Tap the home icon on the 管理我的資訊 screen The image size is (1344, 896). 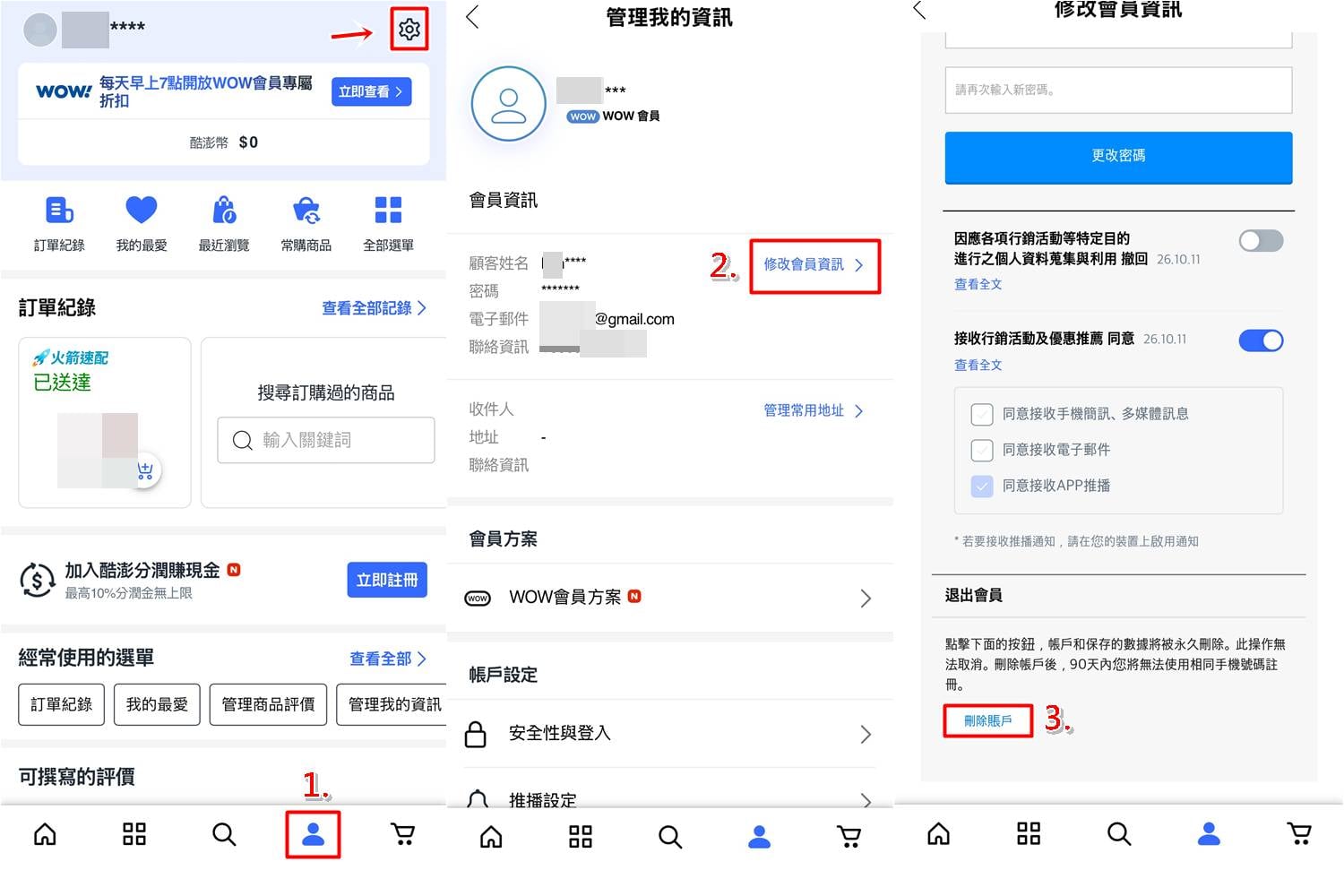491,837
